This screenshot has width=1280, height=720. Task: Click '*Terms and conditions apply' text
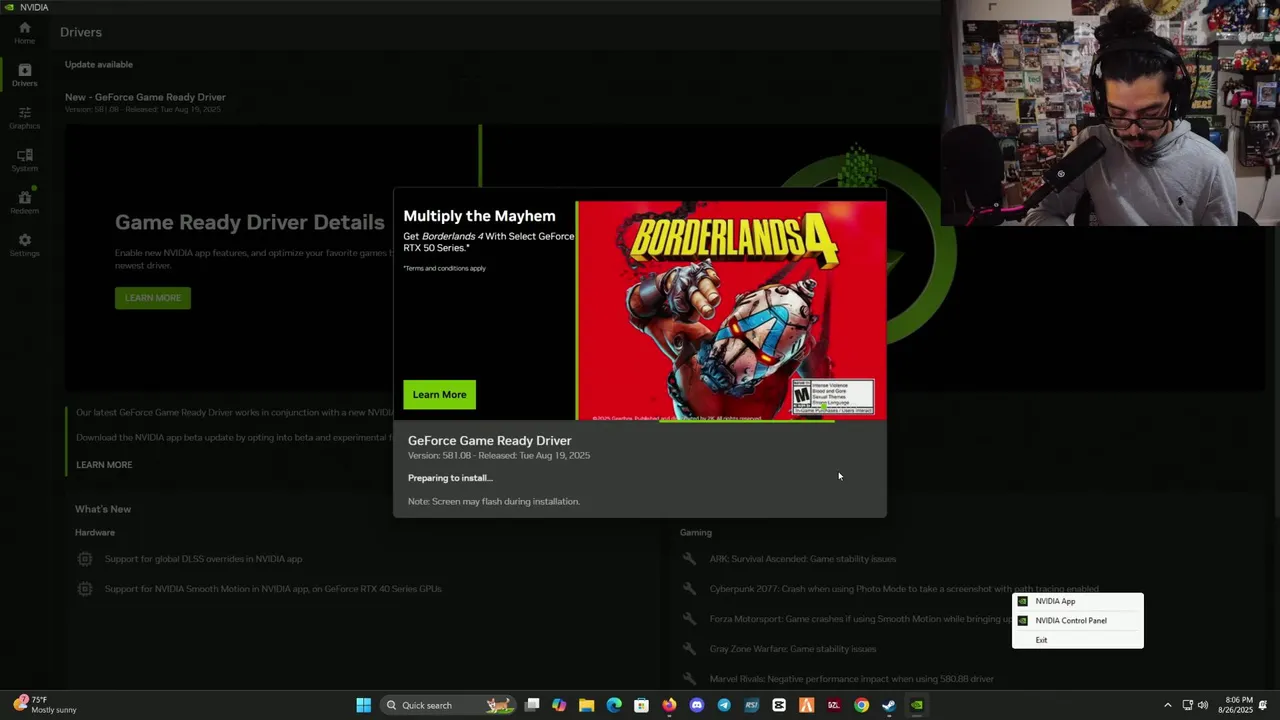[444, 268]
